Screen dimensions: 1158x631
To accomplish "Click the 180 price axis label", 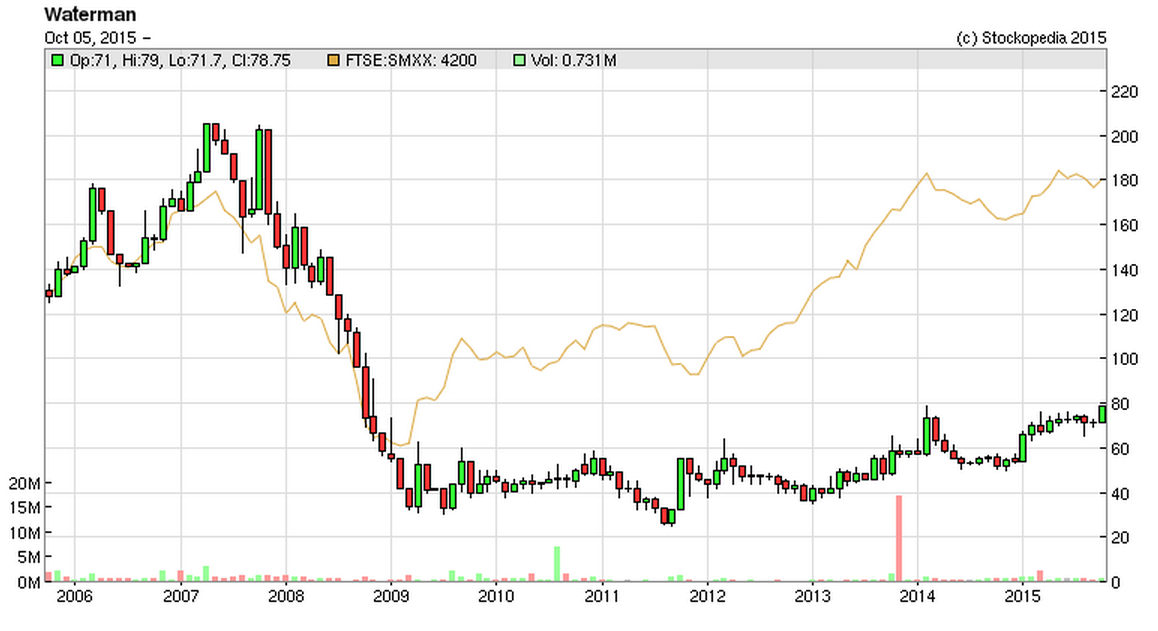I will [1125, 181].
